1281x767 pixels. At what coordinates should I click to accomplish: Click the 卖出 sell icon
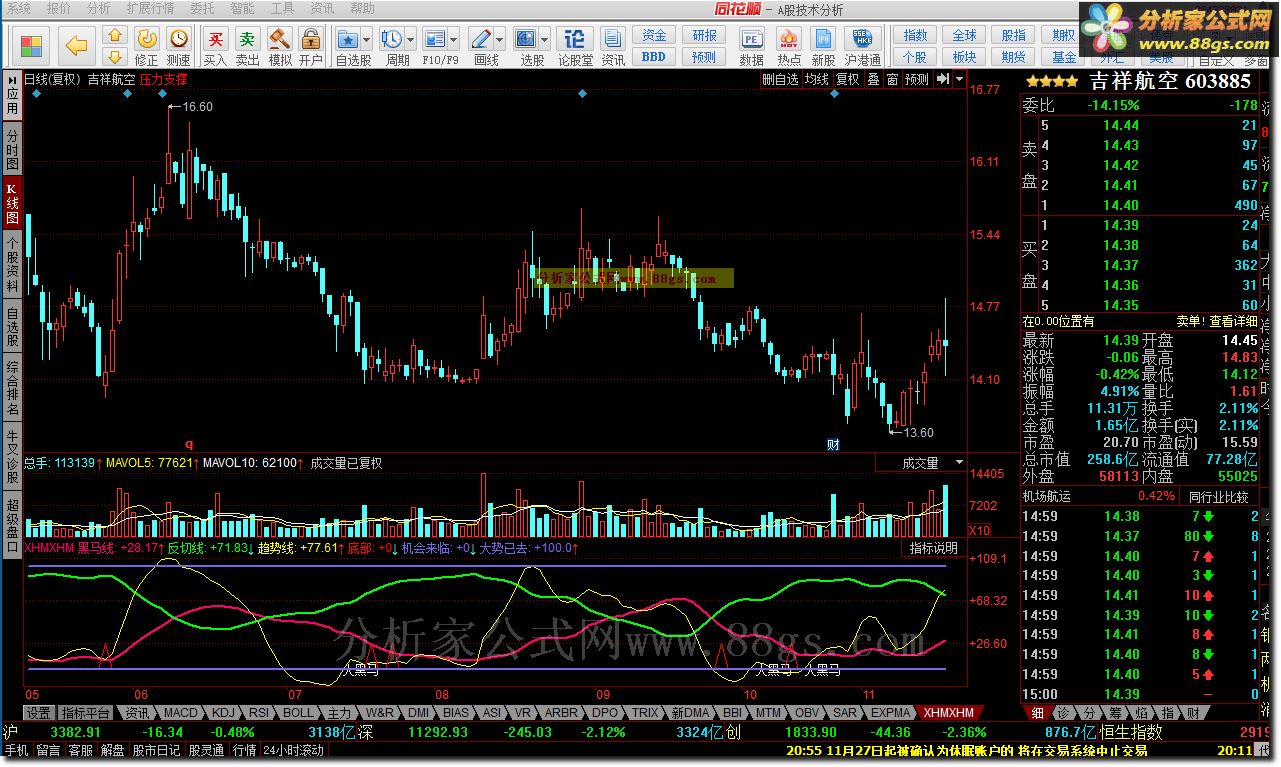click(247, 39)
